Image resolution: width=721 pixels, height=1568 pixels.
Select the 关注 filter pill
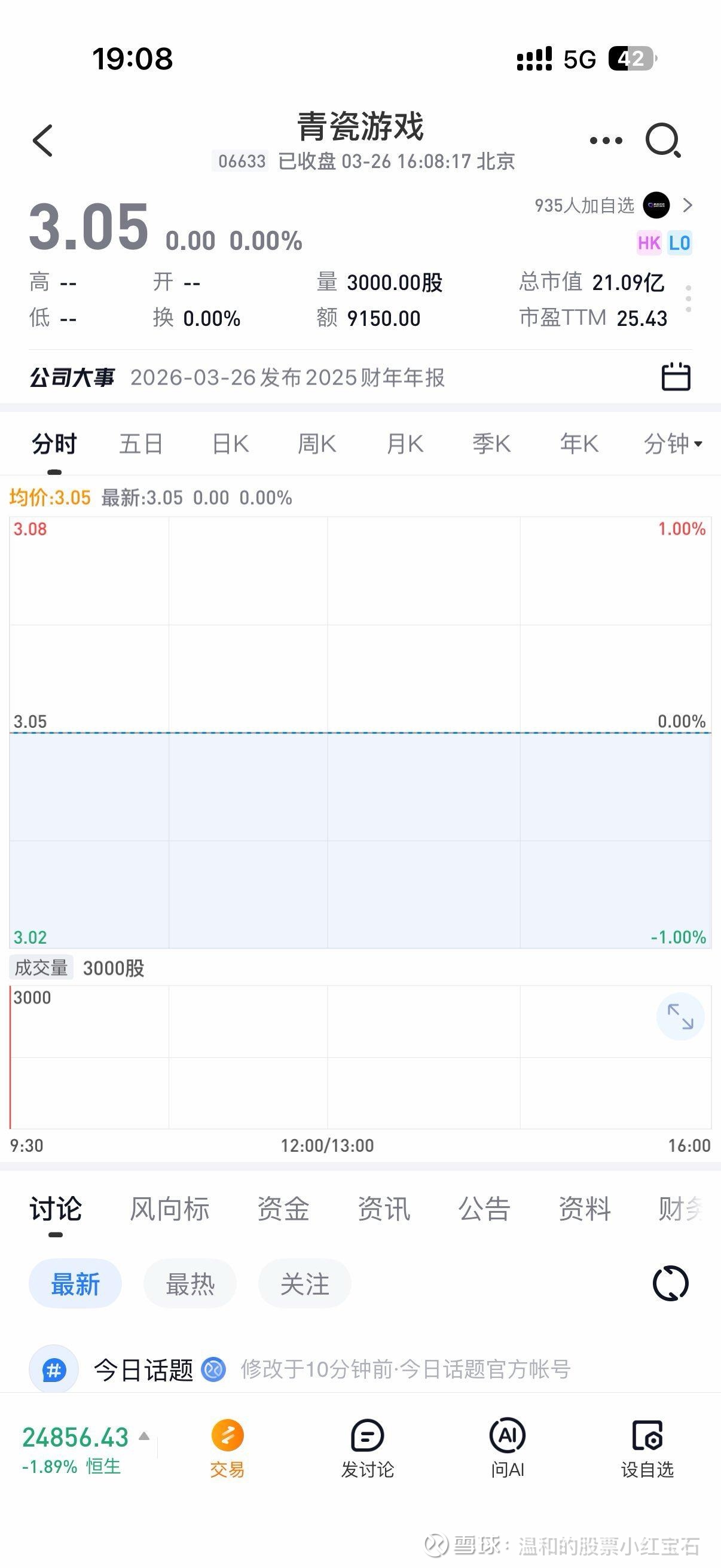pyautogui.click(x=304, y=1284)
